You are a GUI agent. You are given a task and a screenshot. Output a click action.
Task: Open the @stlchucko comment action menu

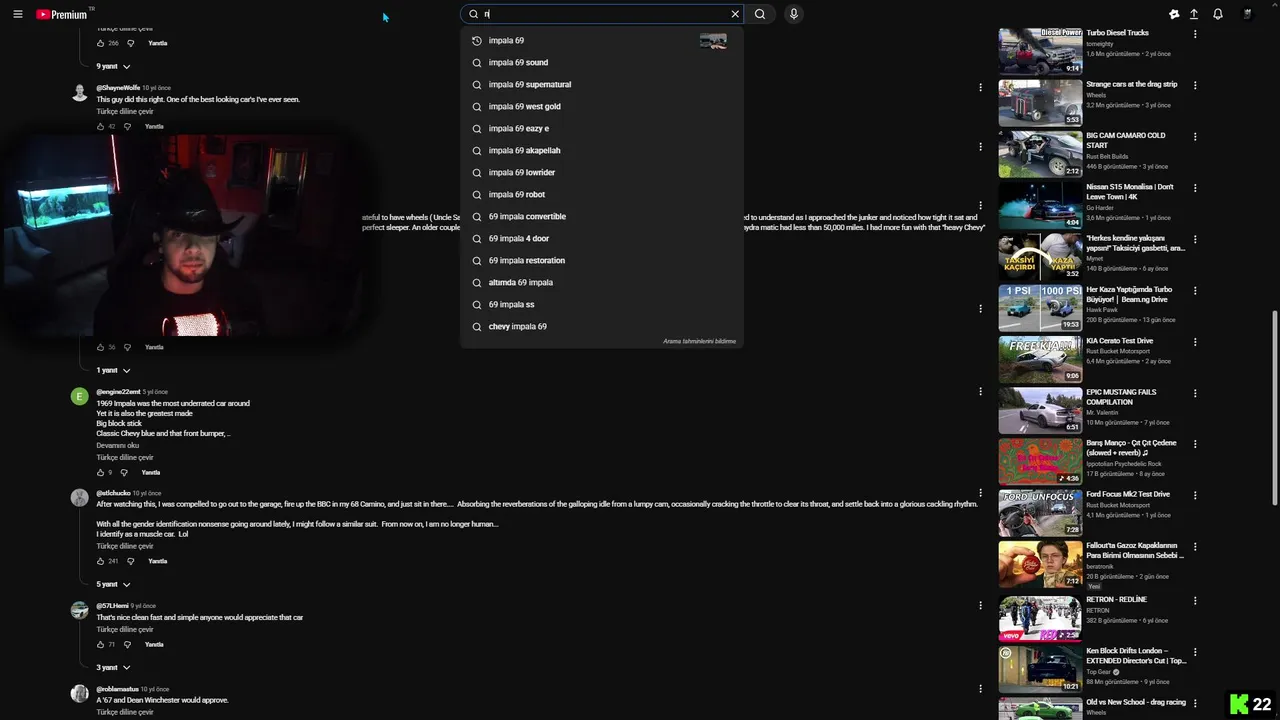(980, 493)
